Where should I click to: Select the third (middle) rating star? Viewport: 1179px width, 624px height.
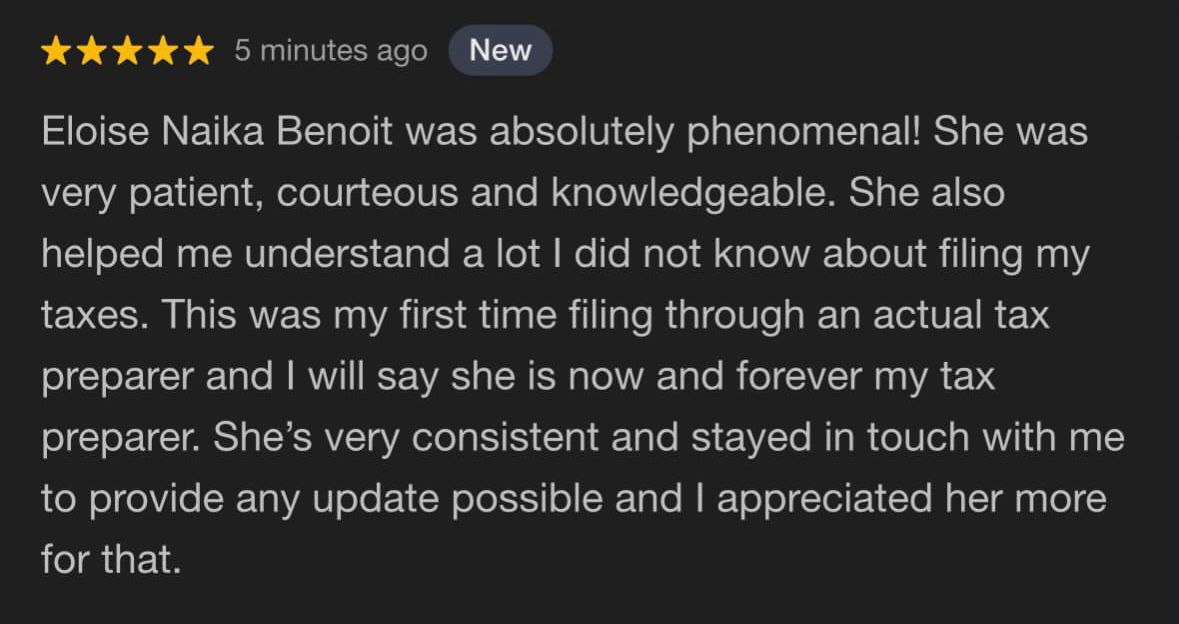(x=128, y=51)
